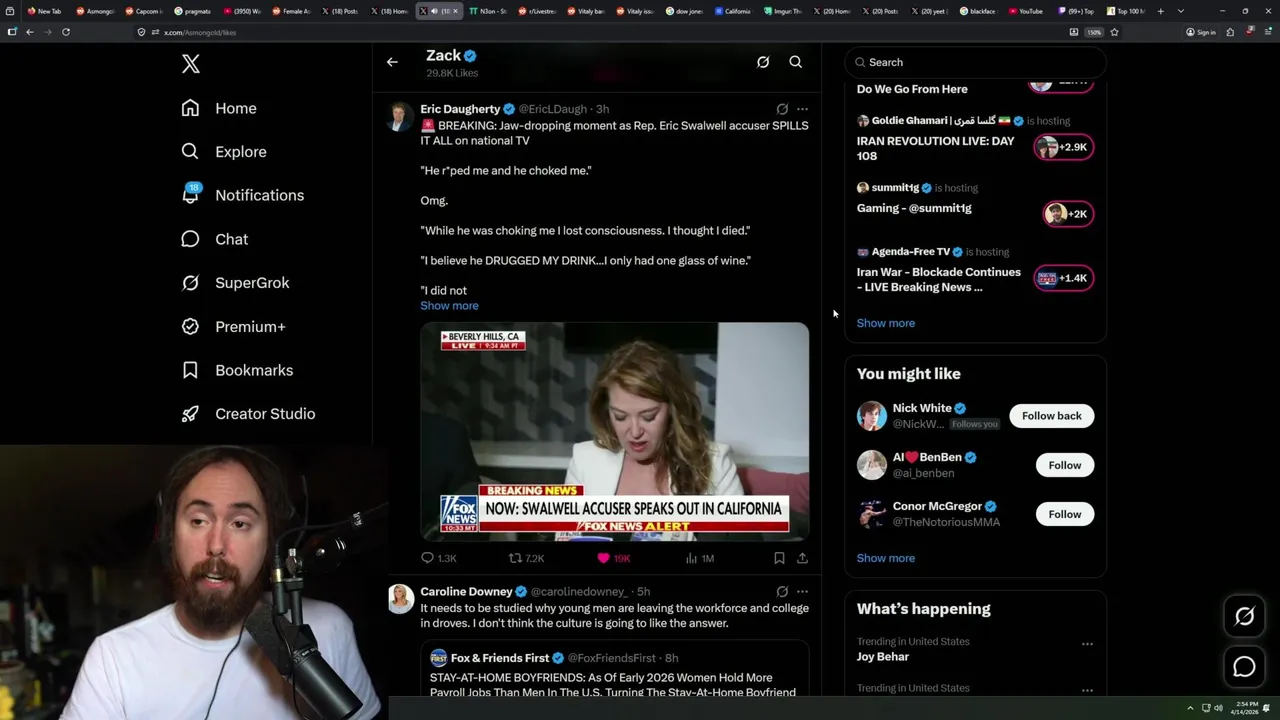Click browser Sign in button
1280x720 pixels.
[x=1200, y=32]
